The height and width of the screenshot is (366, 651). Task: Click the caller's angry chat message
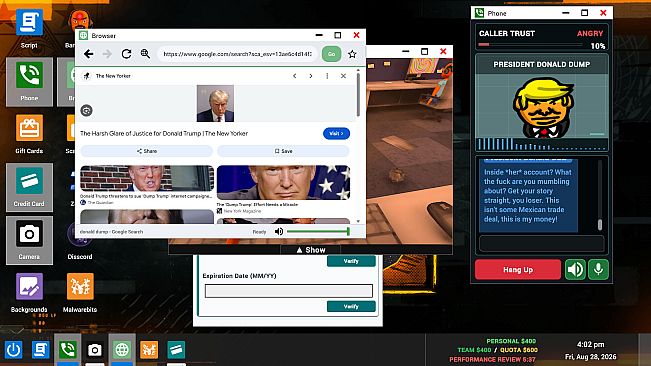pyautogui.click(x=528, y=195)
